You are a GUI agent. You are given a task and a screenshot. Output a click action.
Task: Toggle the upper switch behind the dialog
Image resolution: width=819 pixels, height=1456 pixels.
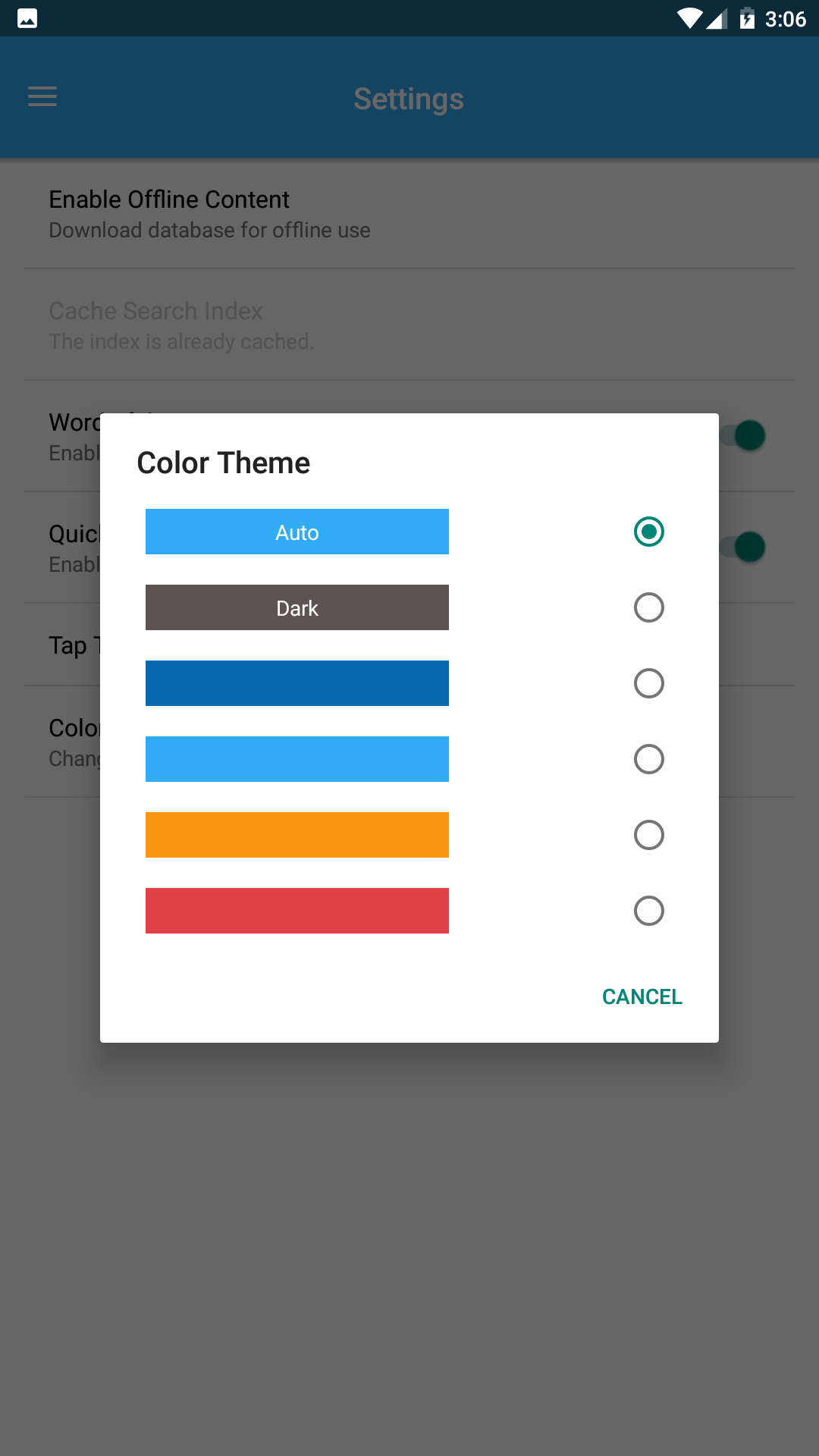pos(748,436)
